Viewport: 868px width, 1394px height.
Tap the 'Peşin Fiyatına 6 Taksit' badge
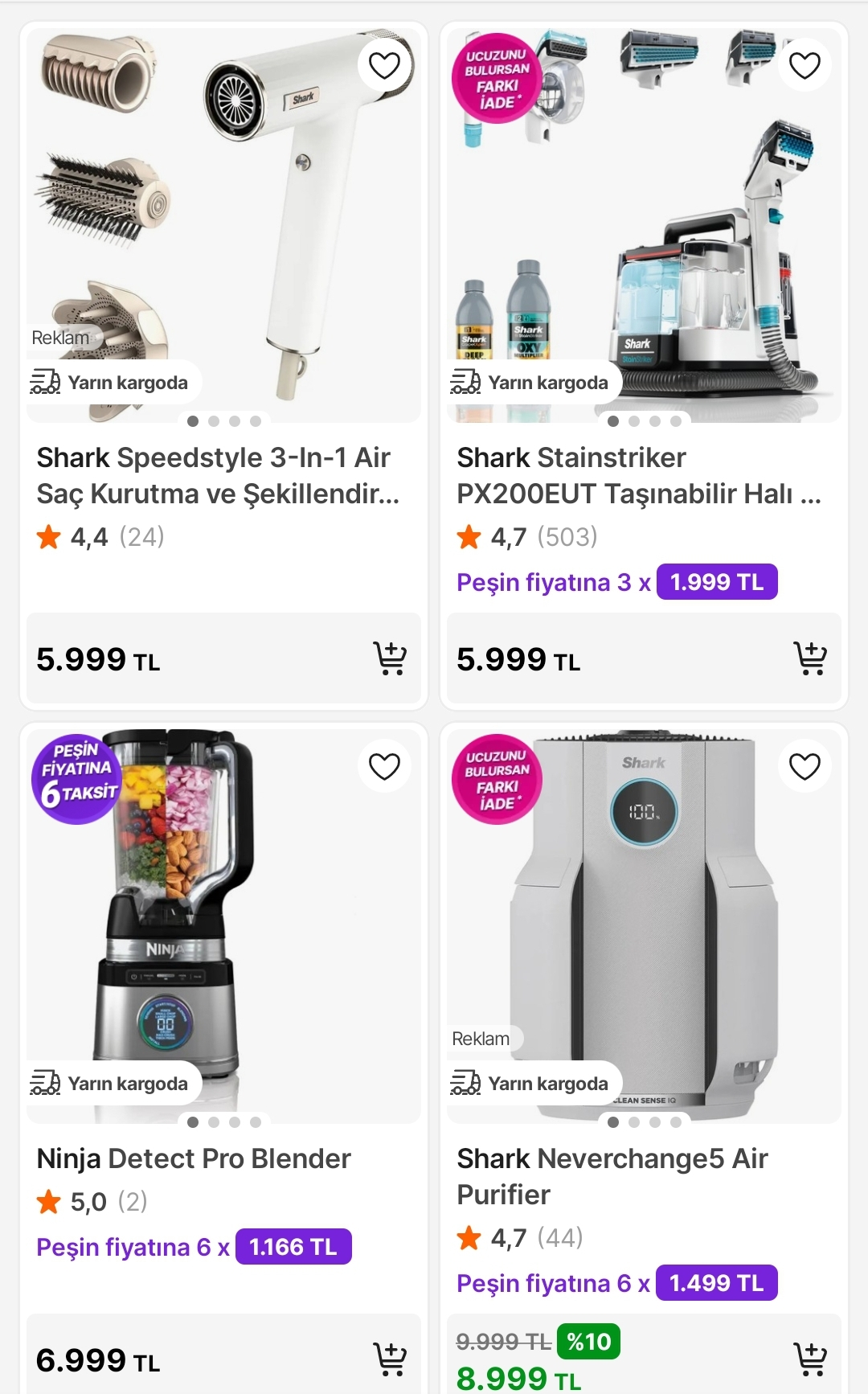tap(77, 779)
